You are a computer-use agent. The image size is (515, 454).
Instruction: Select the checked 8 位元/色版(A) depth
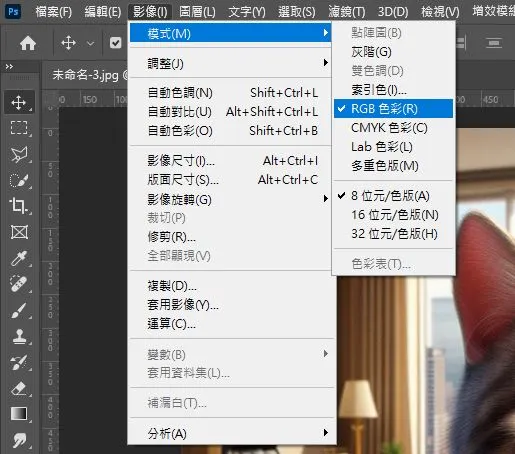click(393, 196)
